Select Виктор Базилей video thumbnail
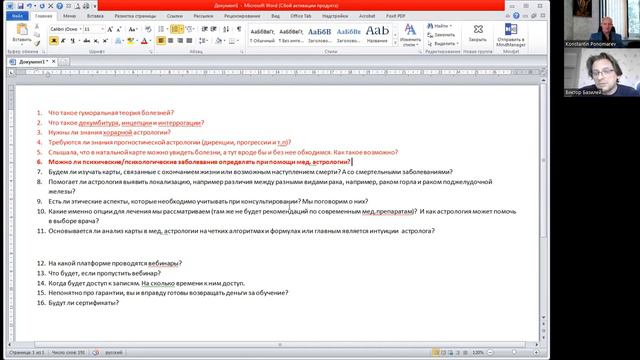The width and height of the screenshot is (640, 360). click(x=602, y=73)
